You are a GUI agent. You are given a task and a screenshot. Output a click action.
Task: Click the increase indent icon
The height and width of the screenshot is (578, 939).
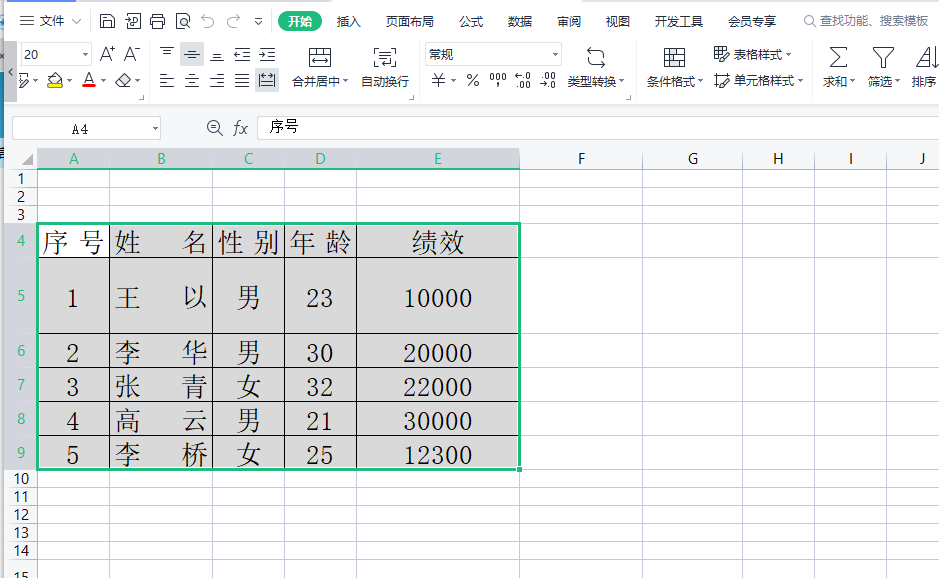tap(267, 55)
